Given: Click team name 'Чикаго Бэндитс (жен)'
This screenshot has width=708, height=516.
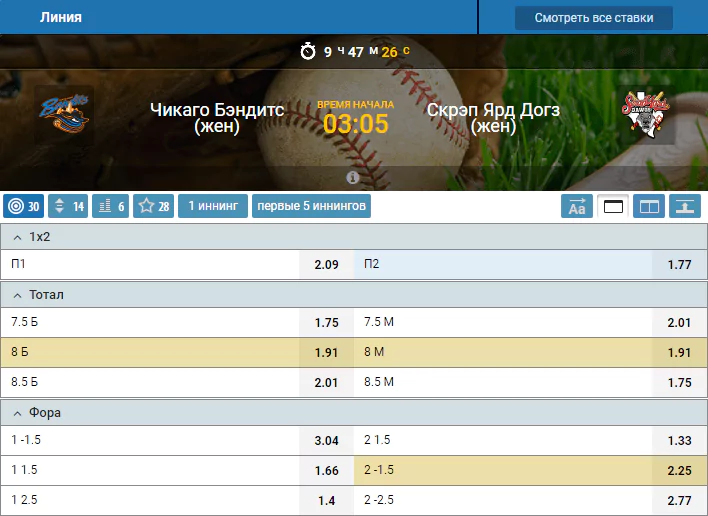Looking at the screenshot, I should (x=217, y=118).
